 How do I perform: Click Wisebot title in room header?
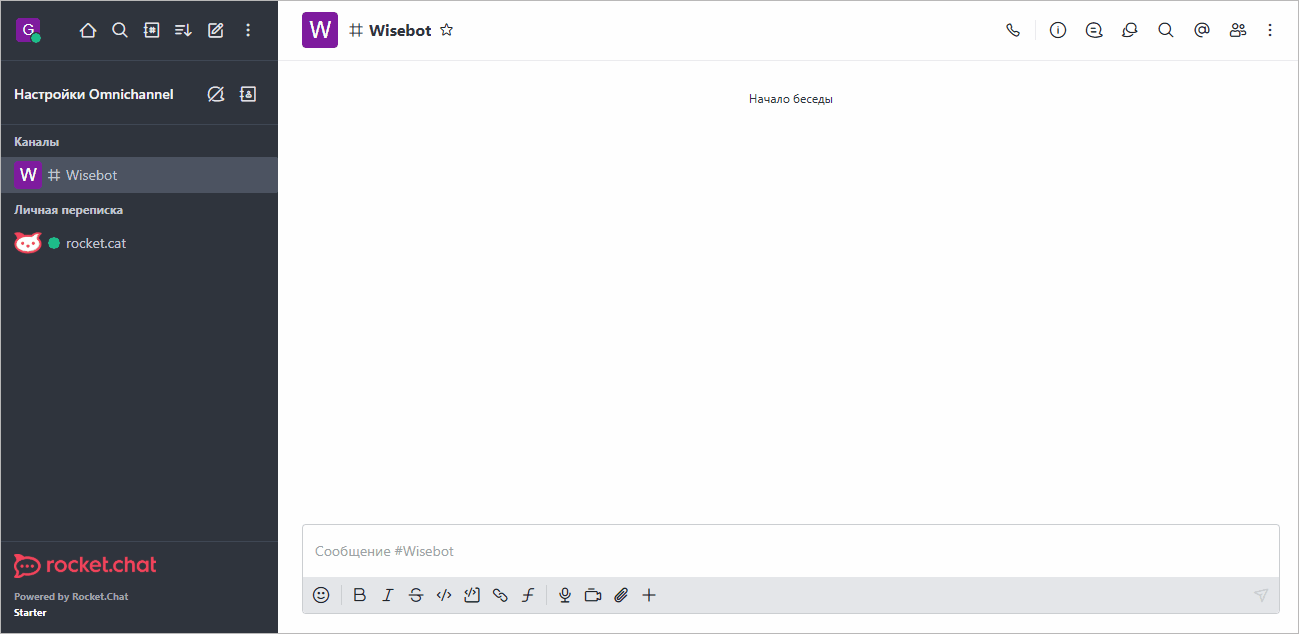tap(400, 30)
